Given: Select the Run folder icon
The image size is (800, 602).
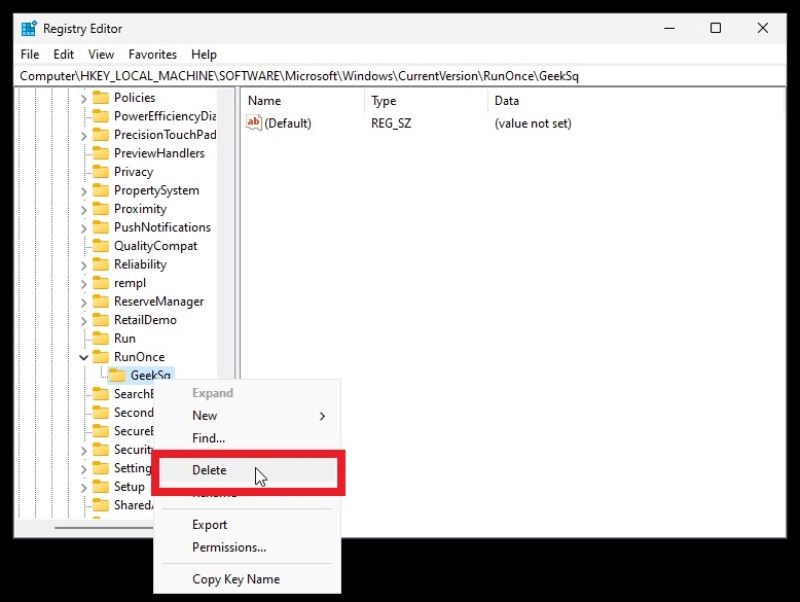Looking at the screenshot, I should tap(101, 338).
